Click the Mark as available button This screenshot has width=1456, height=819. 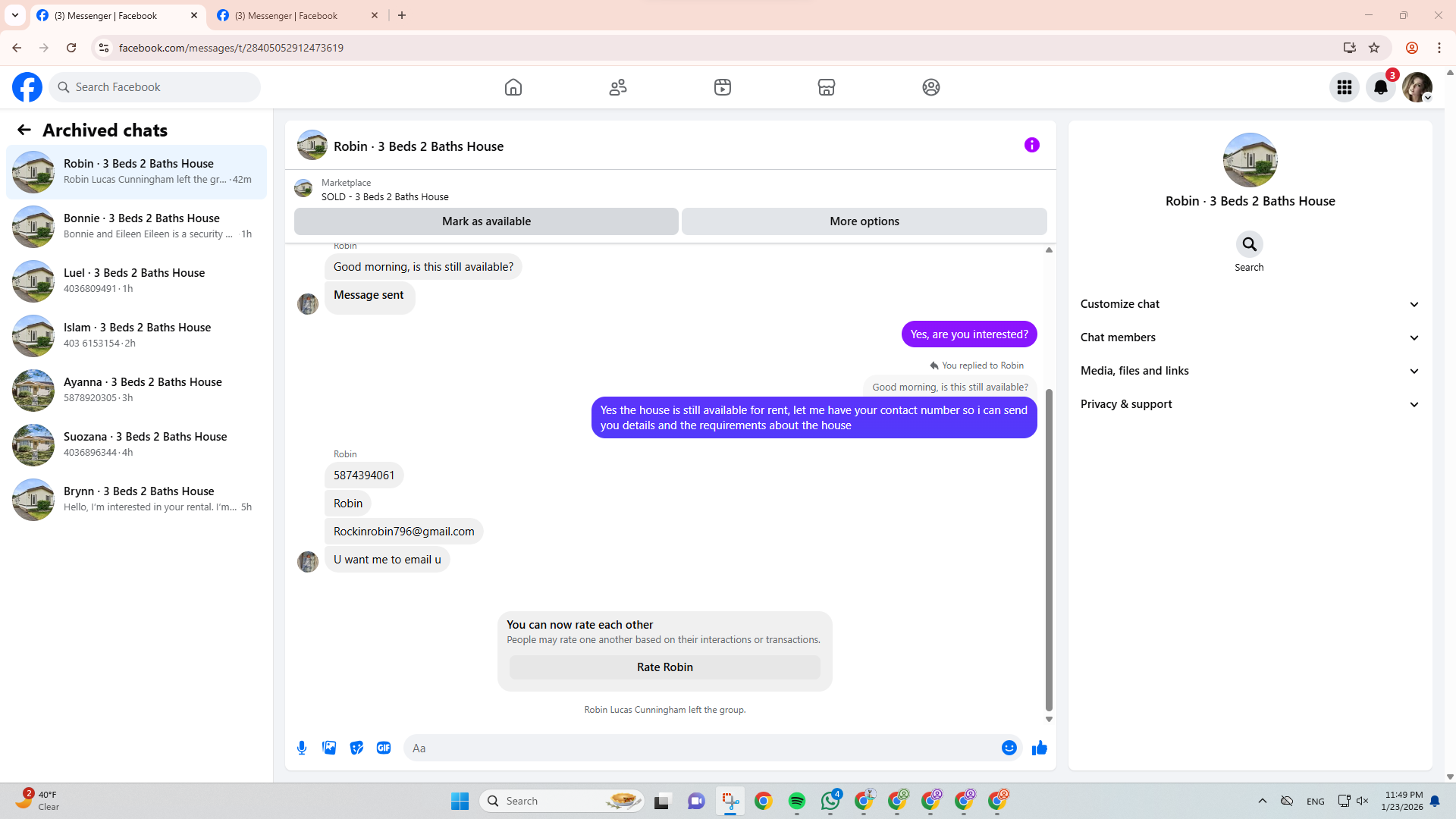click(x=486, y=221)
